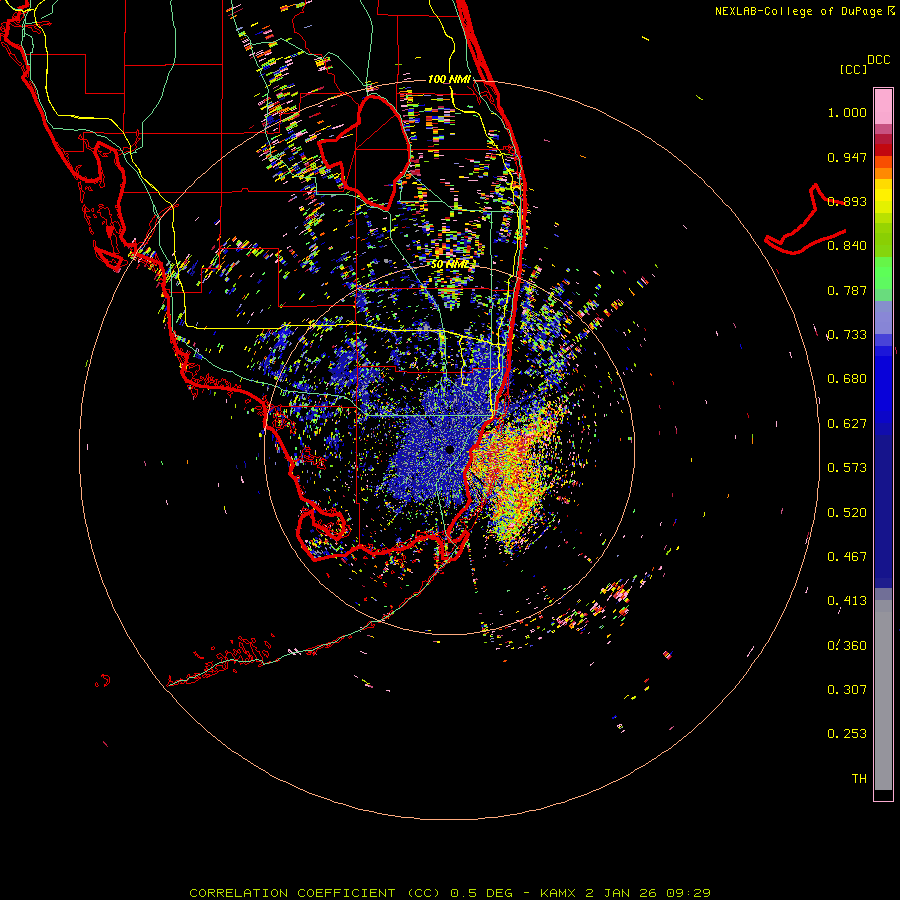Viewport: 900px width, 900px height.
Task: Click the 0.360 legend value
Action: [x=847, y=646]
